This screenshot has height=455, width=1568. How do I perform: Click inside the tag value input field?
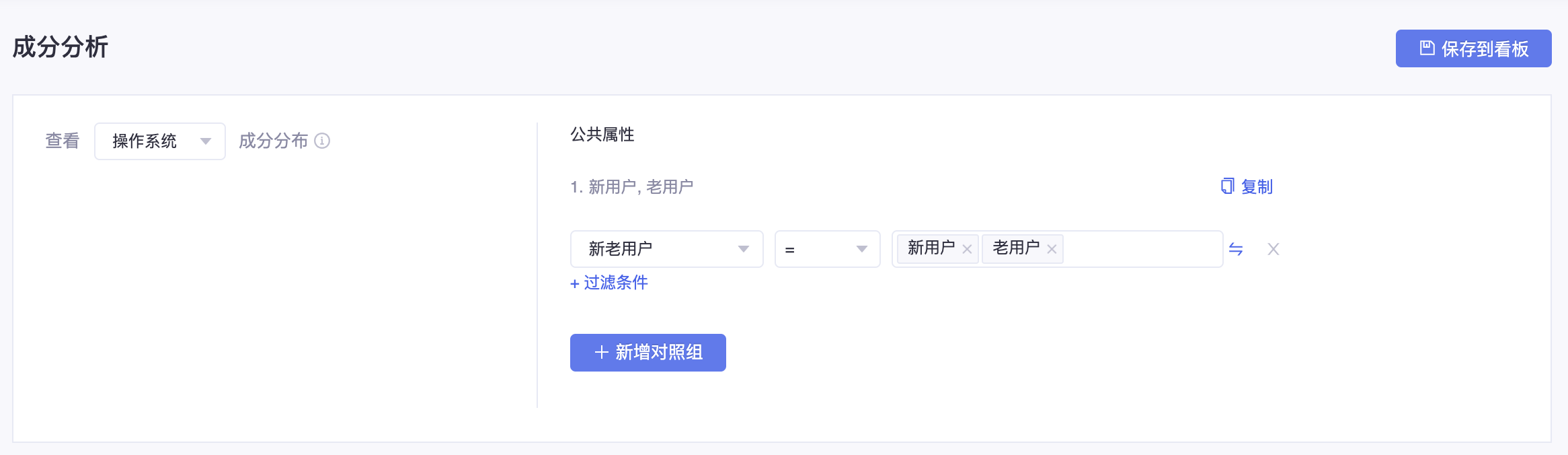click(1142, 249)
